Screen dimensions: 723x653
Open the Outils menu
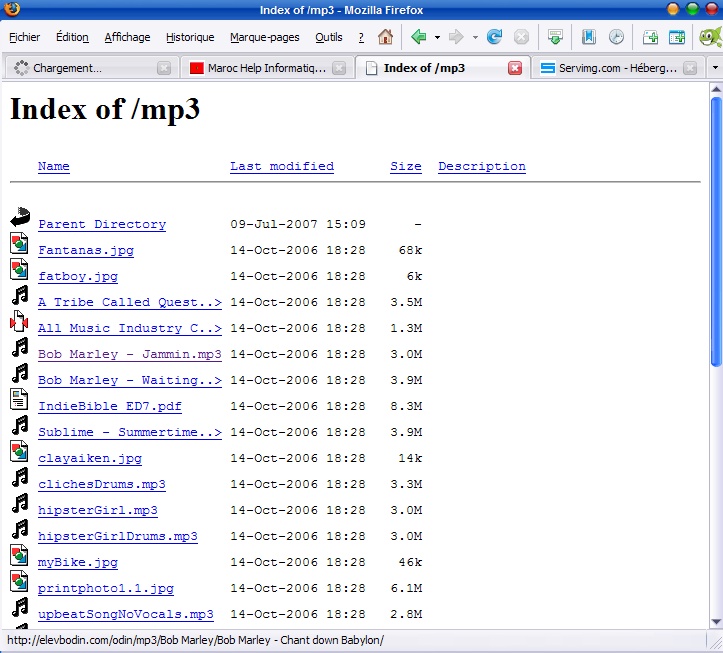pyautogui.click(x=329, y=37)
